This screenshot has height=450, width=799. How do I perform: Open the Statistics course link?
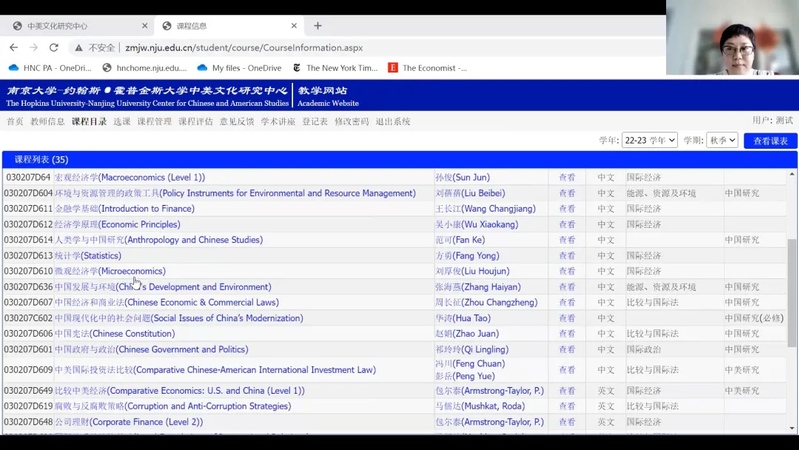(88, 255)
